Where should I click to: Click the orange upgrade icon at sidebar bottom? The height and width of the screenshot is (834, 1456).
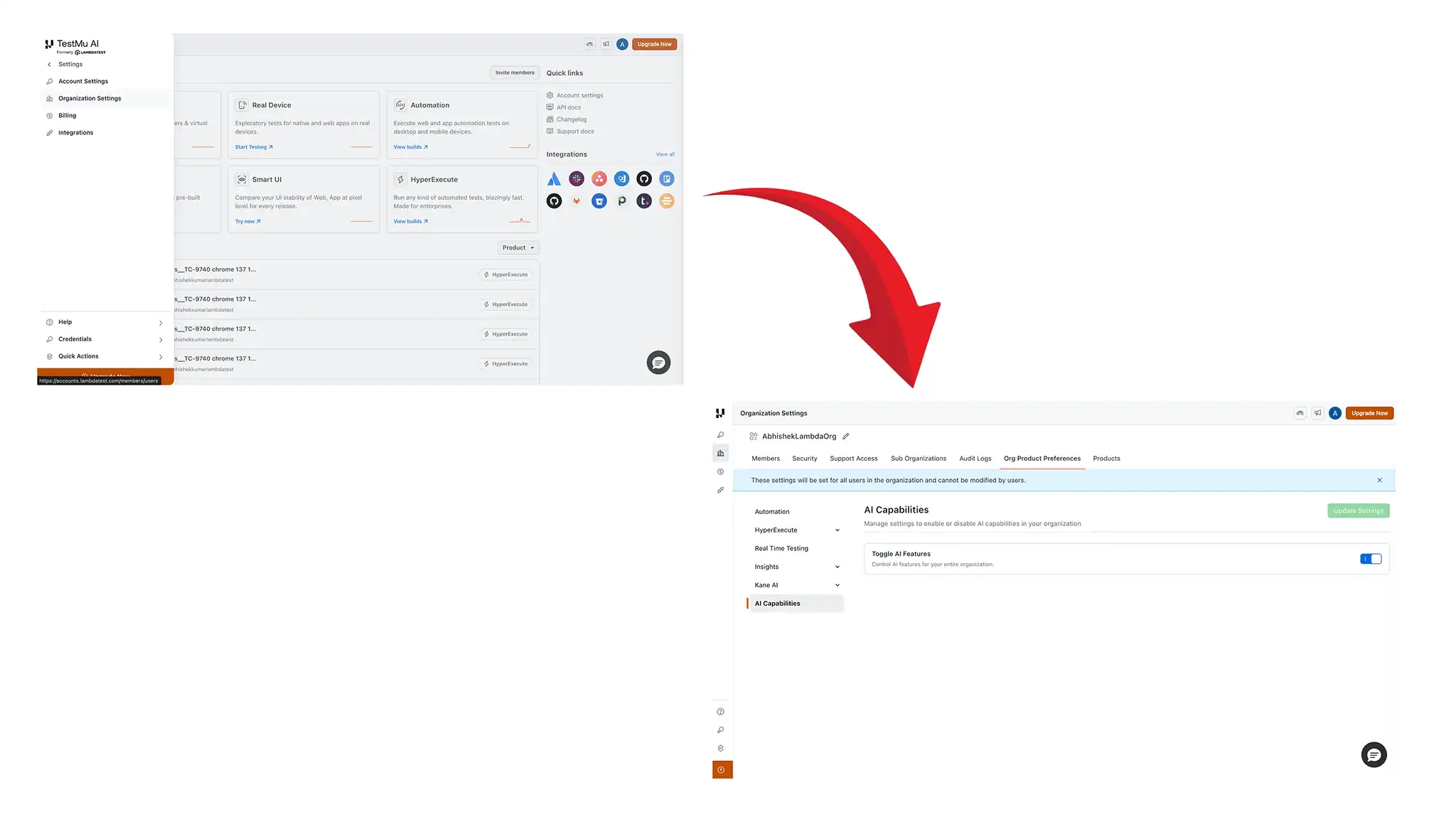click(722, 770)
